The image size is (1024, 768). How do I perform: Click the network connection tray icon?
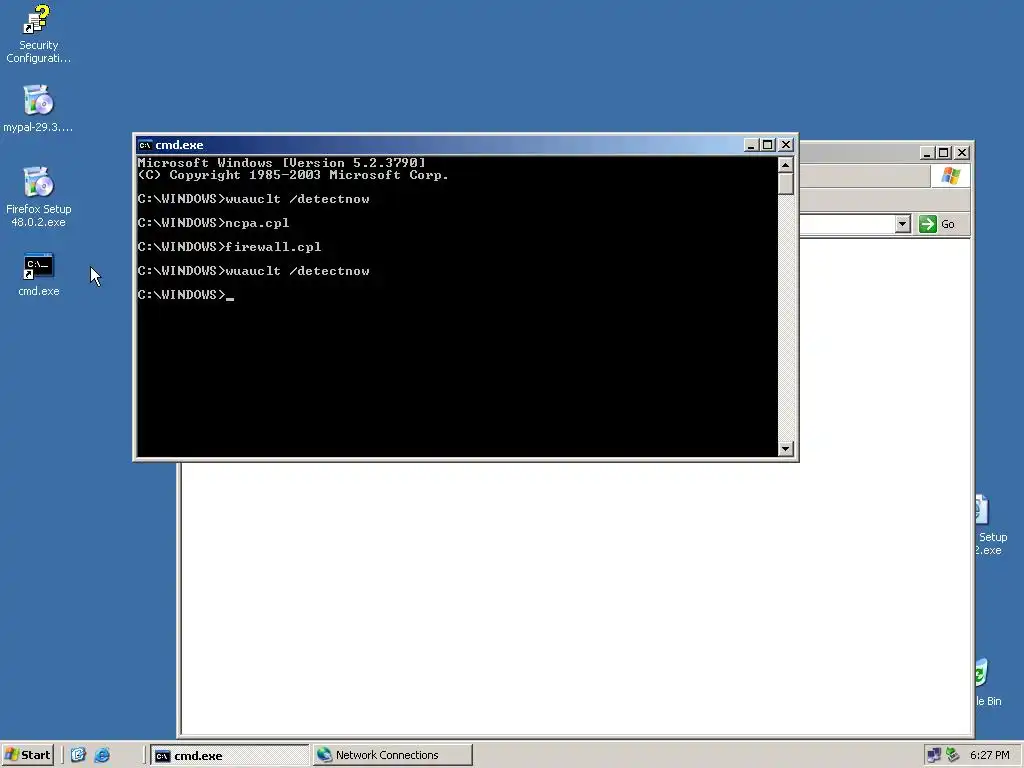934,755
